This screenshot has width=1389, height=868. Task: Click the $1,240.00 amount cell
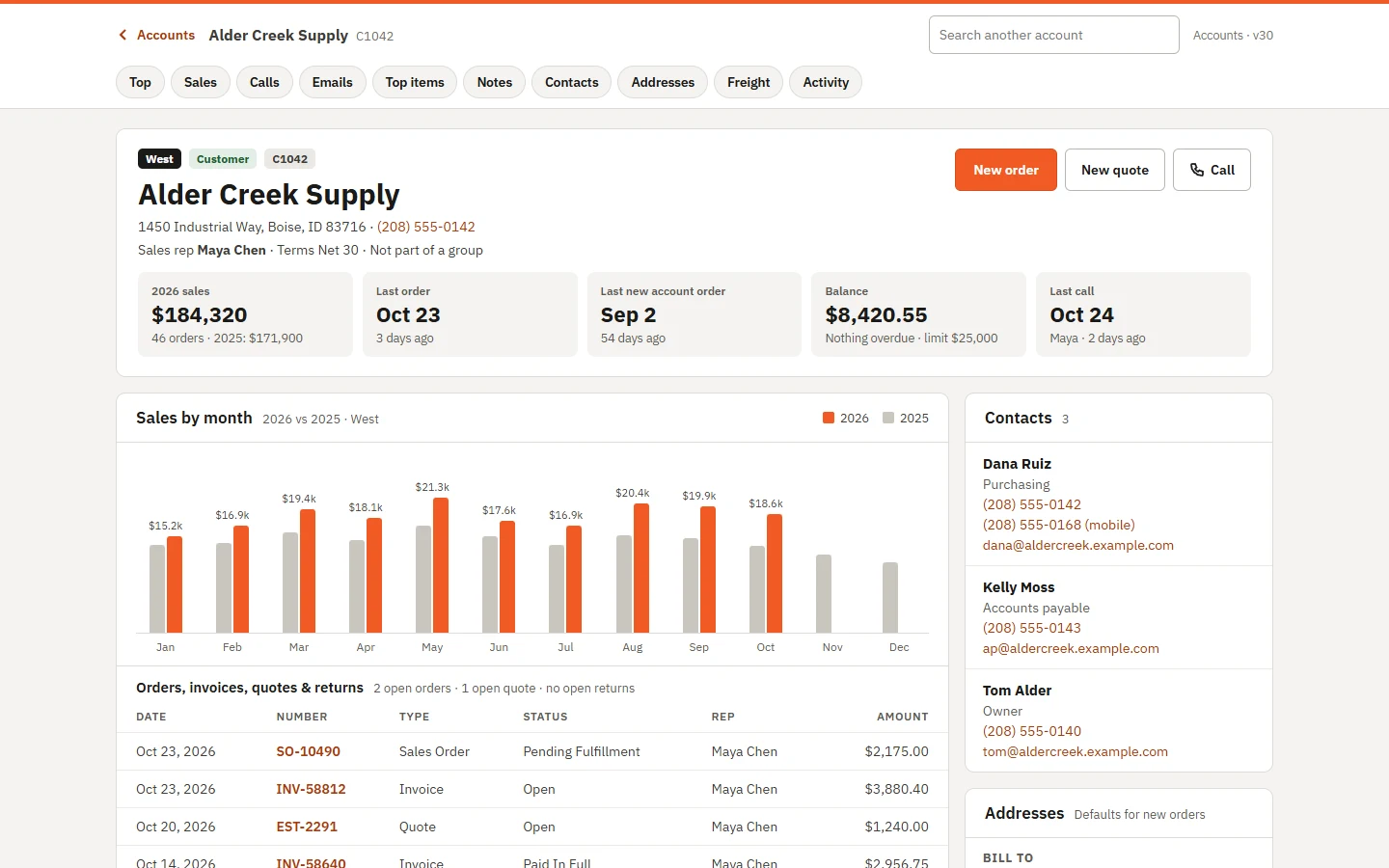point(897,827)
